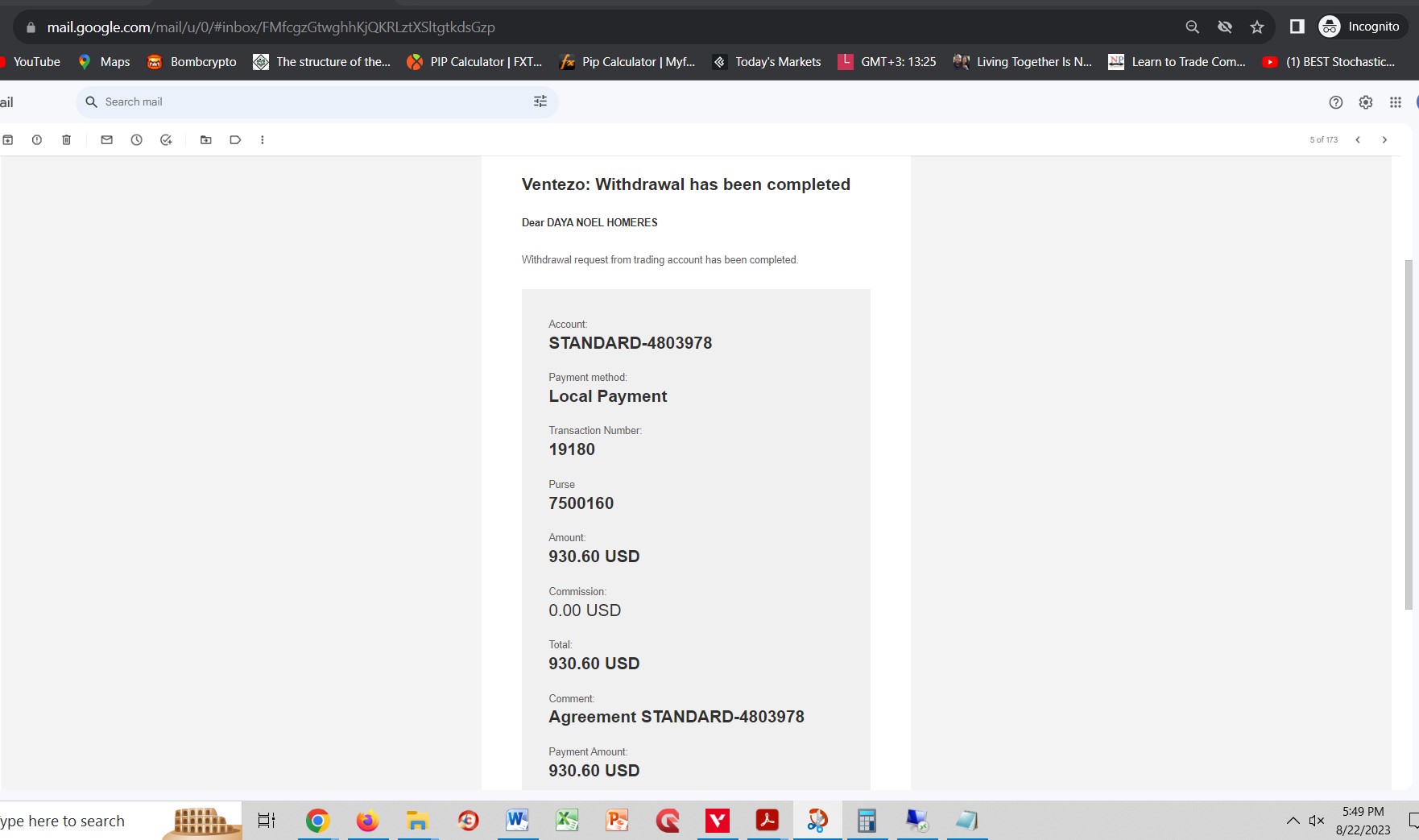1419x840 pixels.
Task: Open PowerPoint from the taskbar
Action: [617, 821]
